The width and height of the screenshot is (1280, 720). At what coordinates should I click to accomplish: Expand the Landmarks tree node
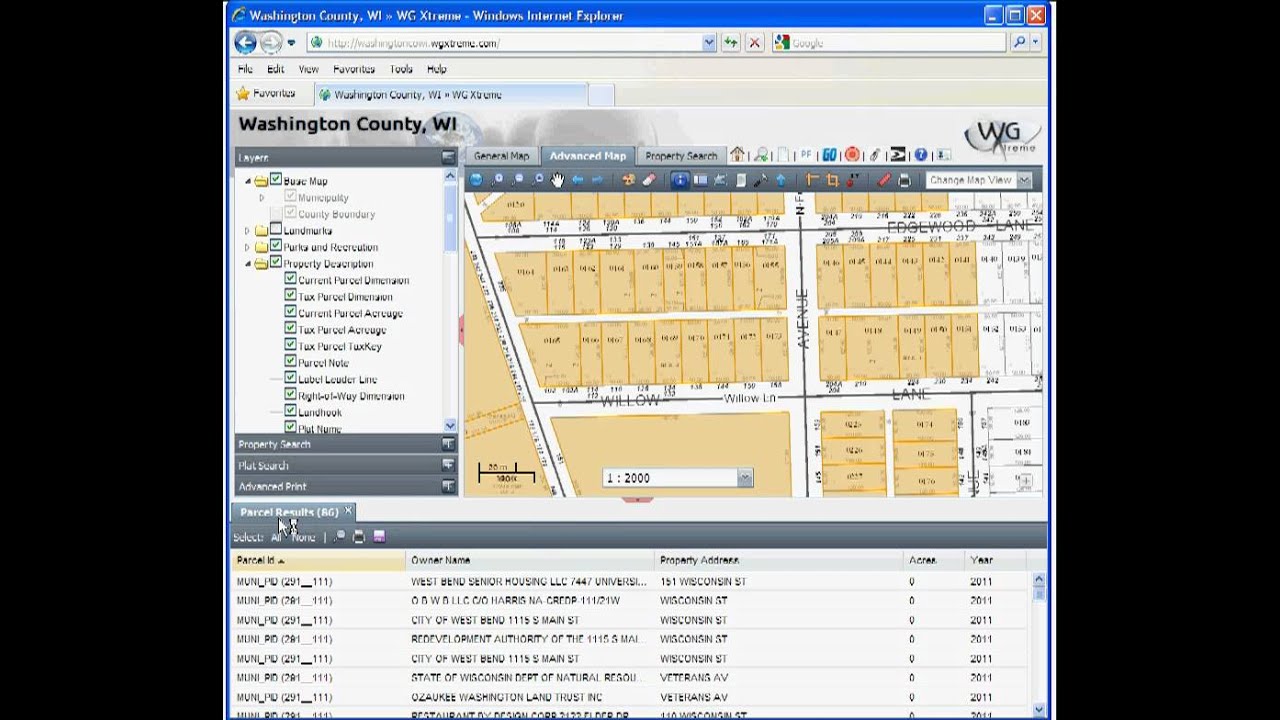tap(247, 231)
